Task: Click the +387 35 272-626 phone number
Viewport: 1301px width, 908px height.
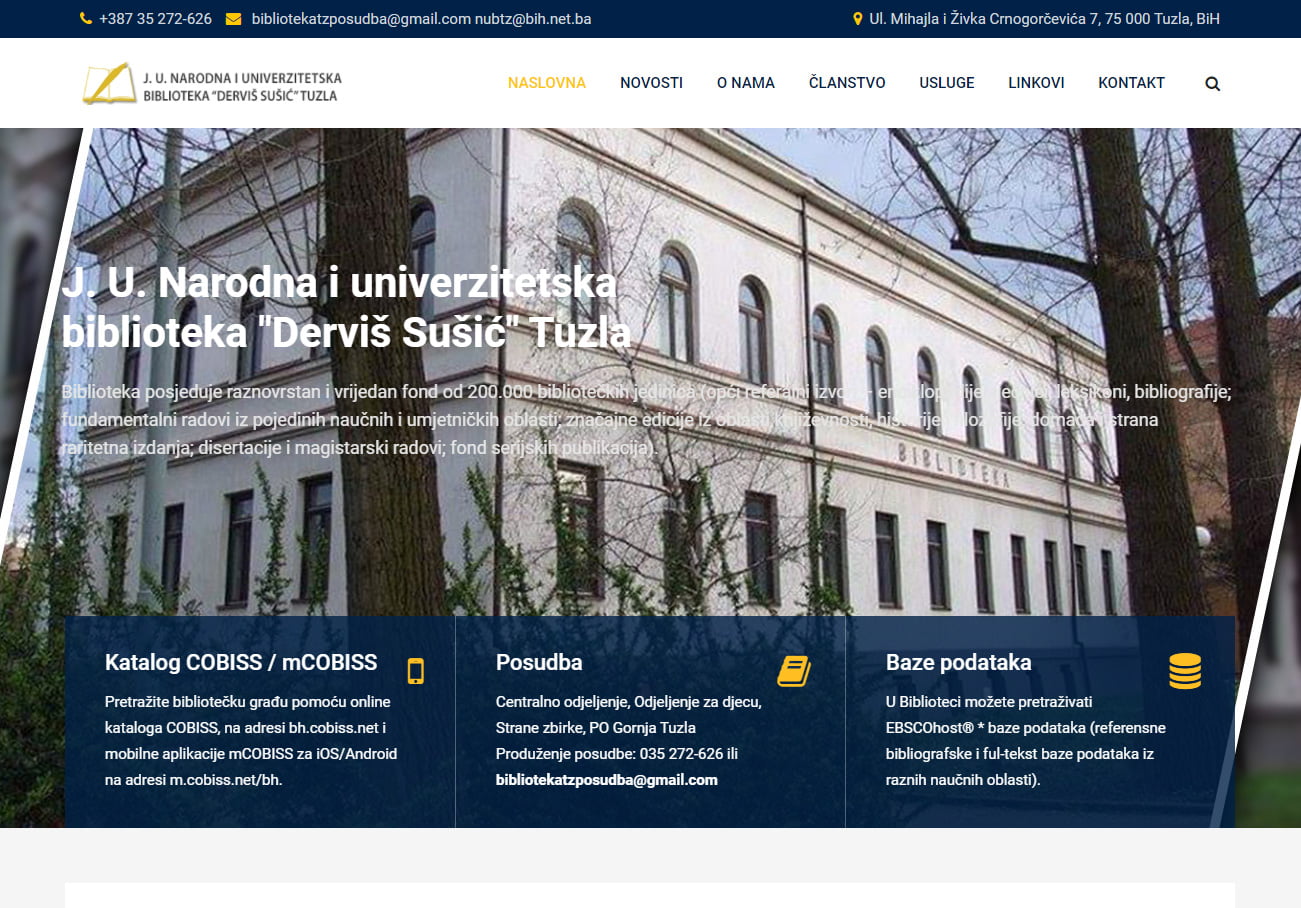Action: click(x=155, y=19)
